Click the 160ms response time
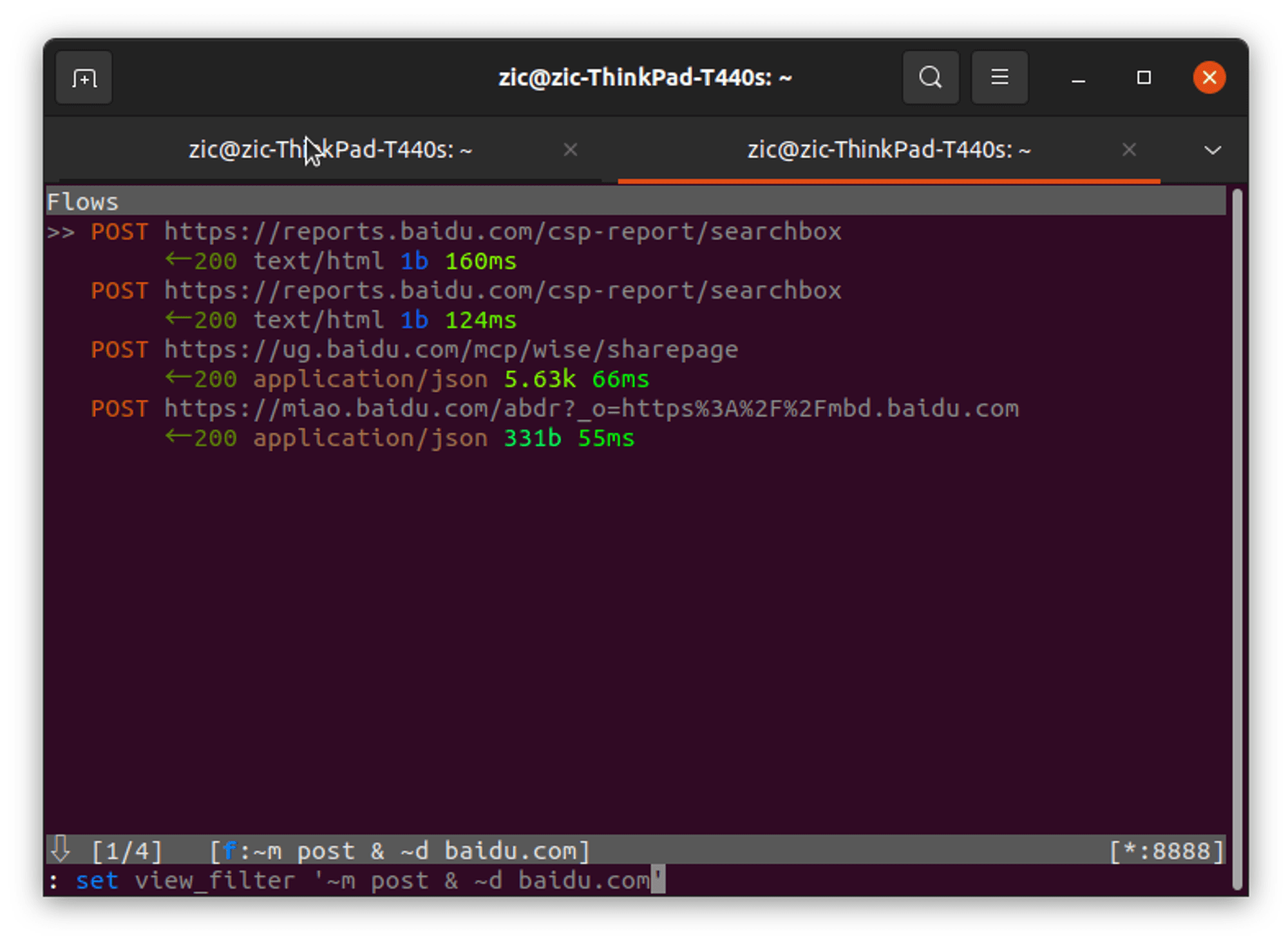The width and height of the screenshot is (1288, 941). point(480,261)
